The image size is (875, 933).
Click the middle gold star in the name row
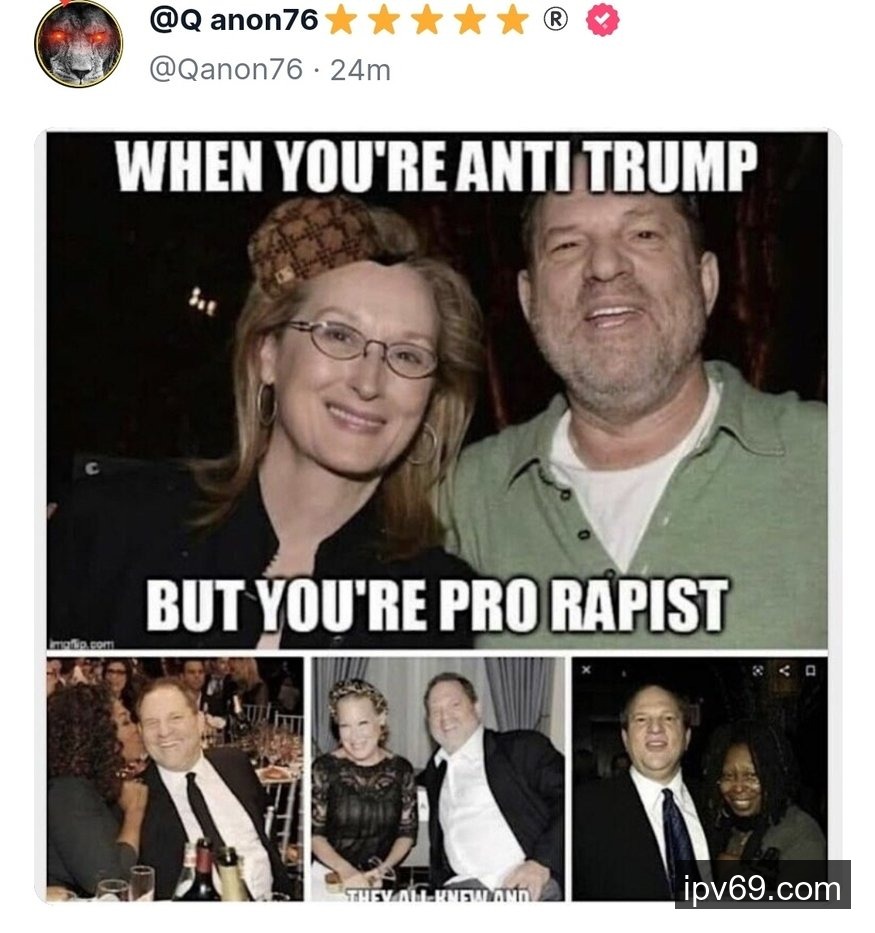point(427,20)
